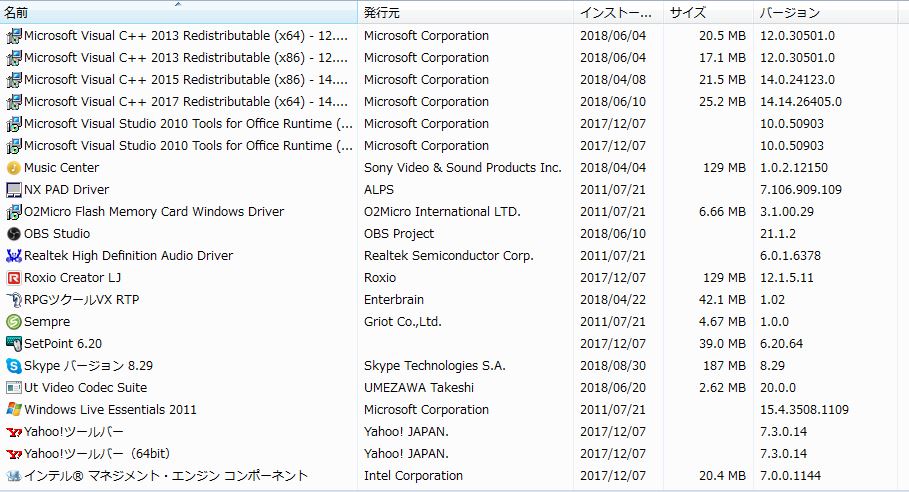Click the Roxio Creator LJ icon

click(x=14, y=278)
